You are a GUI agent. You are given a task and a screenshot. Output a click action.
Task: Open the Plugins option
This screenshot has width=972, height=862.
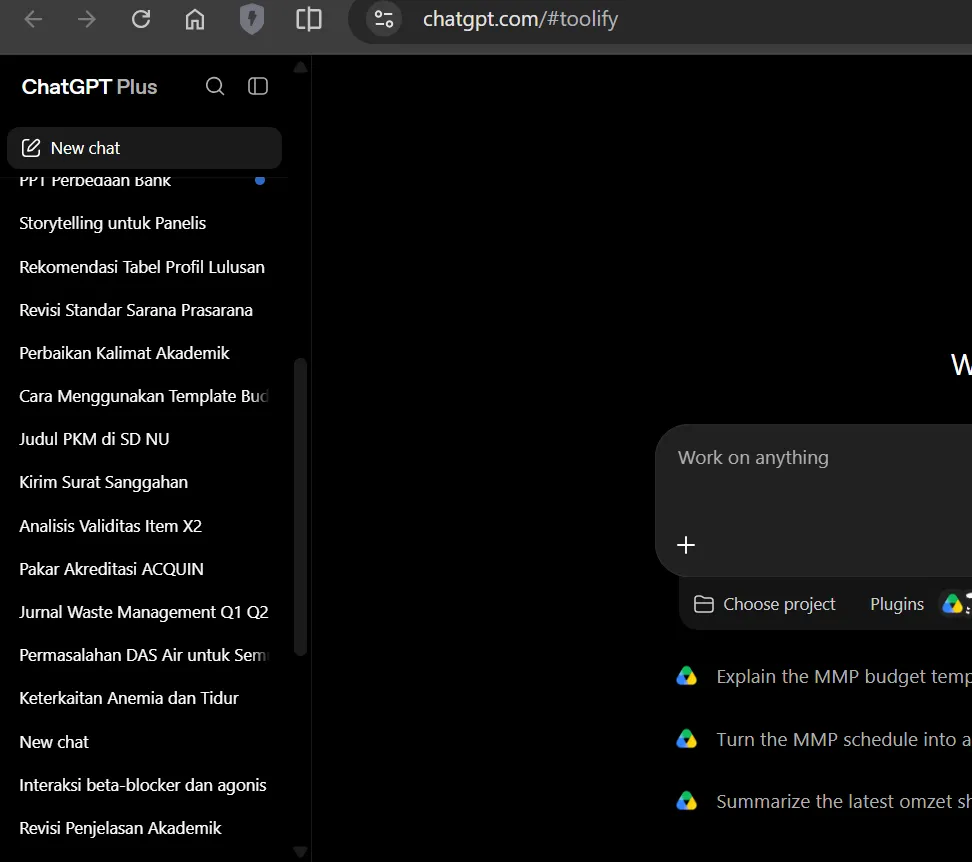[896, 604]
